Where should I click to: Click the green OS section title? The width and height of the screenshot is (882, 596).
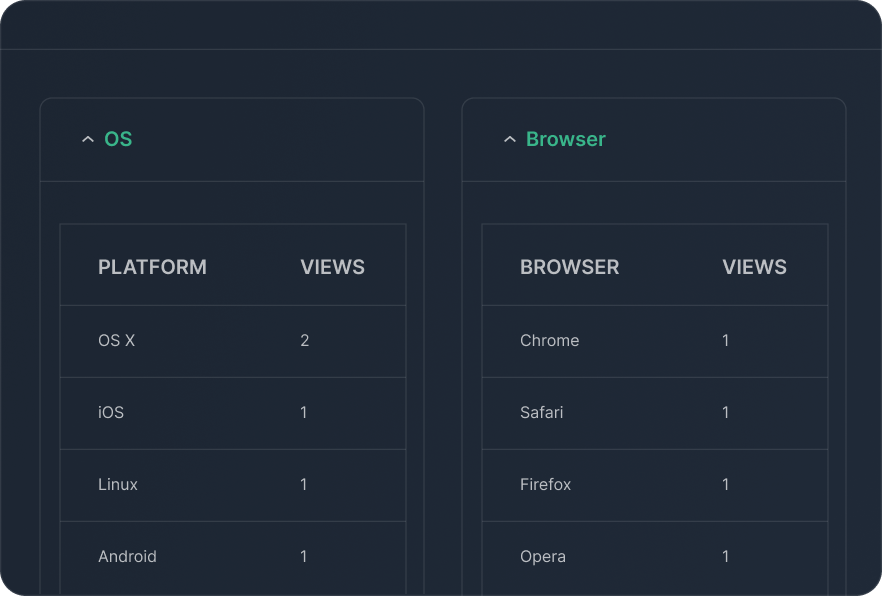118,139
